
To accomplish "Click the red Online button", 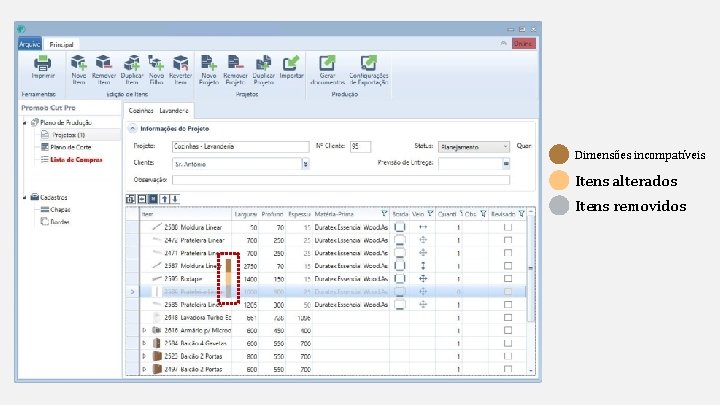I will pyautogui.click(x=523, y=44).
